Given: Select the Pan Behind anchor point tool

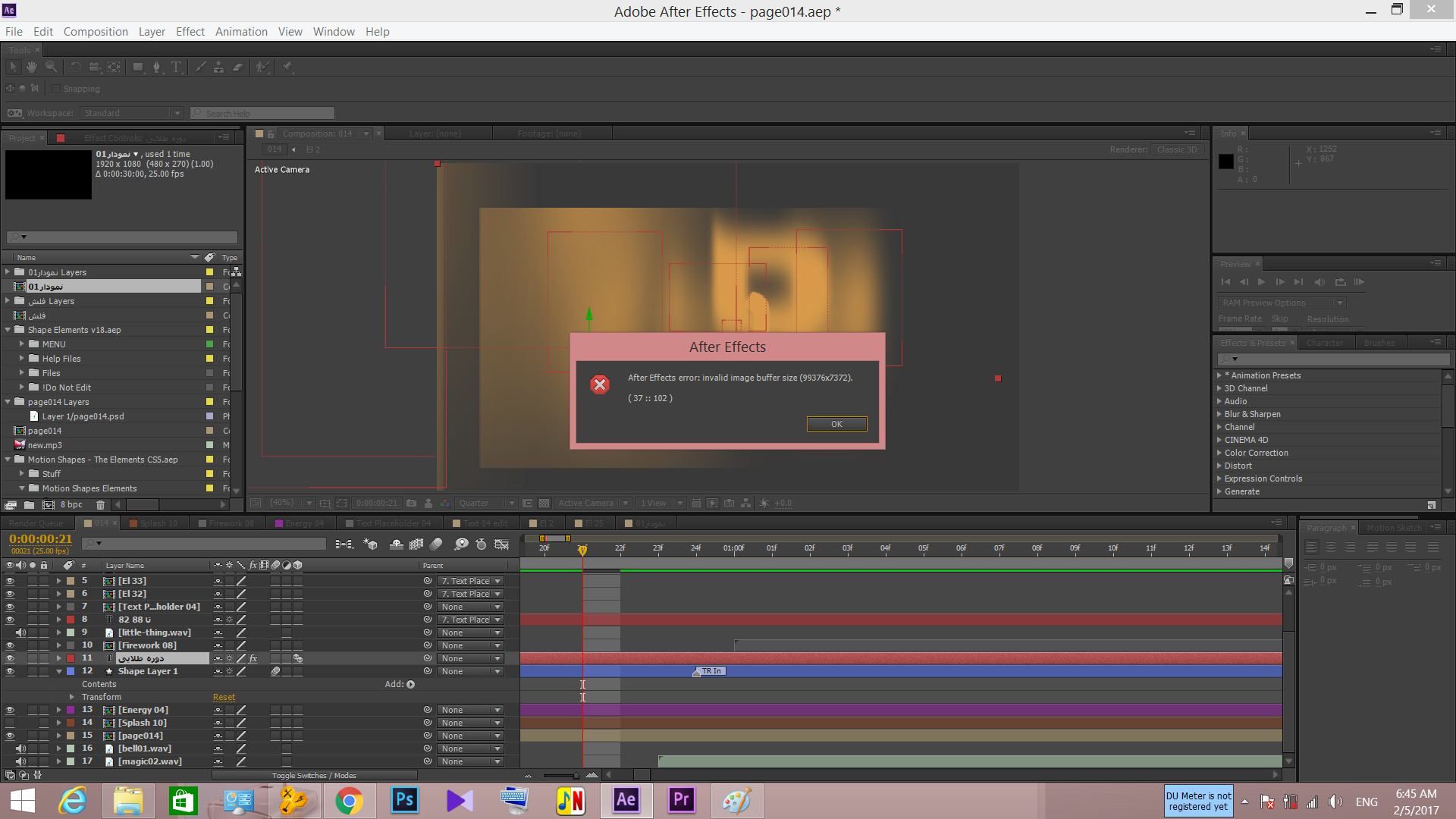Looking at the screenshot, I should click(x=114, y=67).
